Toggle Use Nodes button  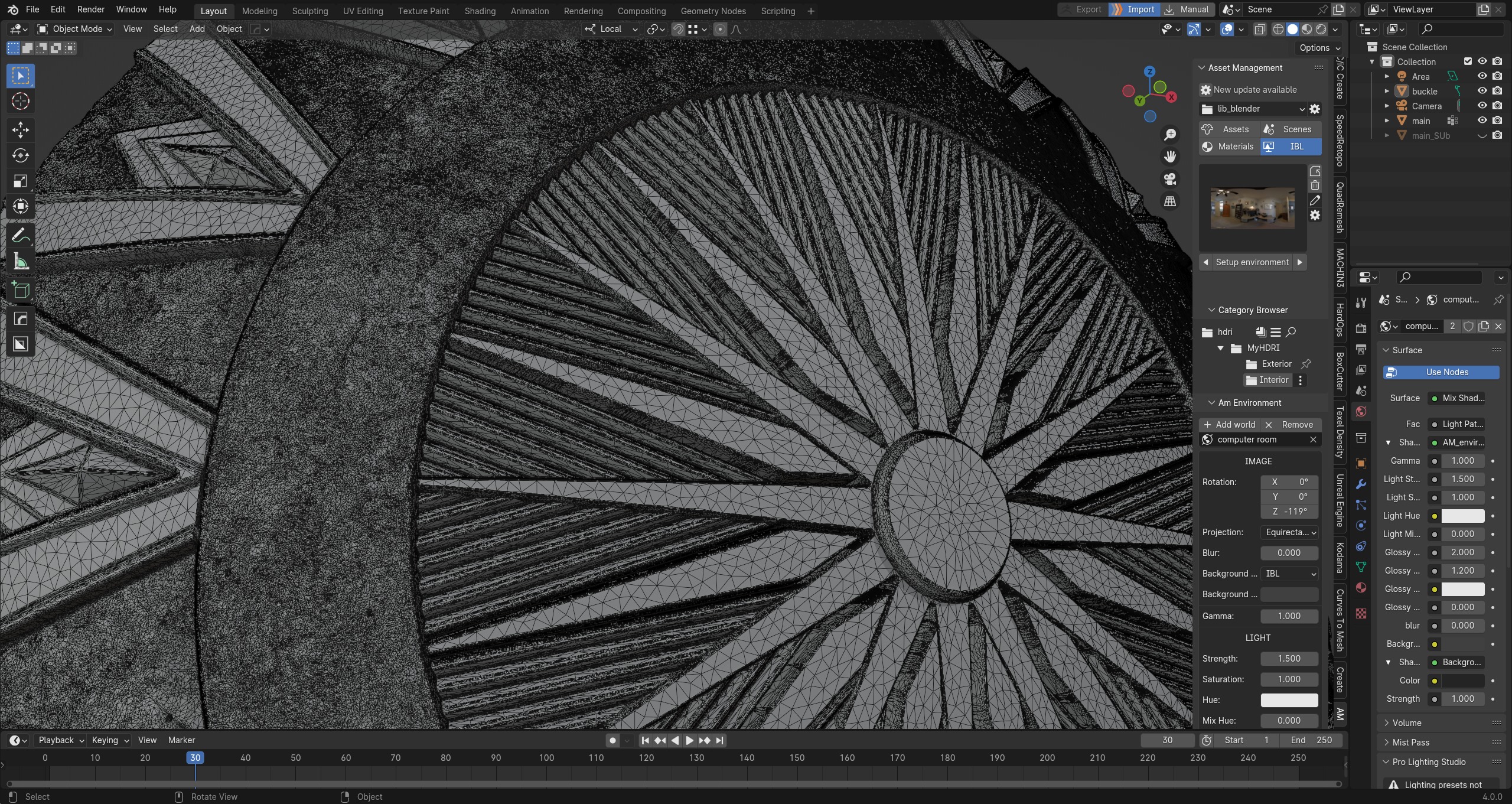[1441, 372]
